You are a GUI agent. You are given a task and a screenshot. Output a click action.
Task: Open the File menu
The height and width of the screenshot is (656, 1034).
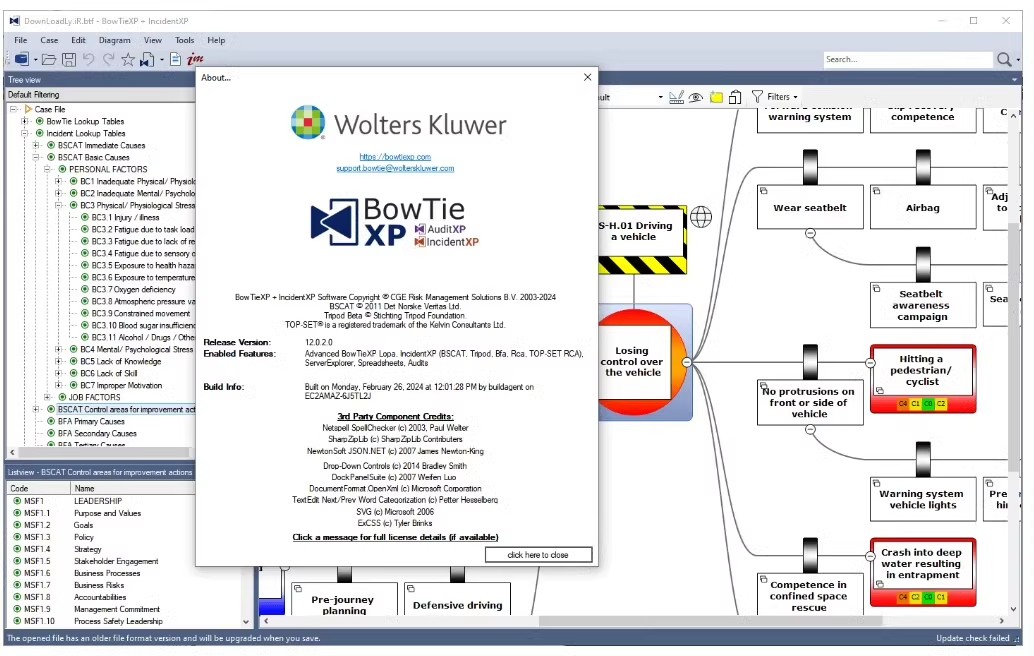21,40
